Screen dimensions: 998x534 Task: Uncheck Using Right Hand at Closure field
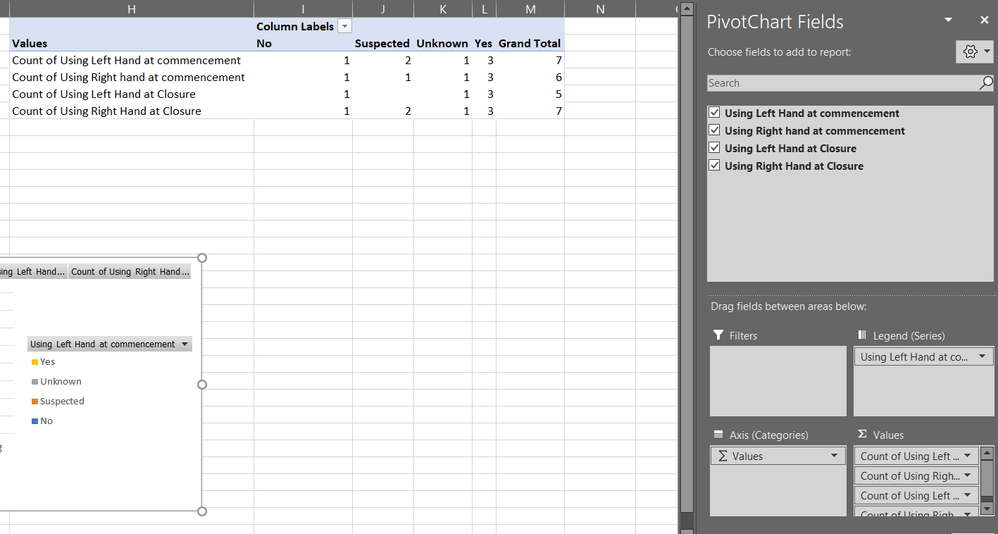(715, 165)
